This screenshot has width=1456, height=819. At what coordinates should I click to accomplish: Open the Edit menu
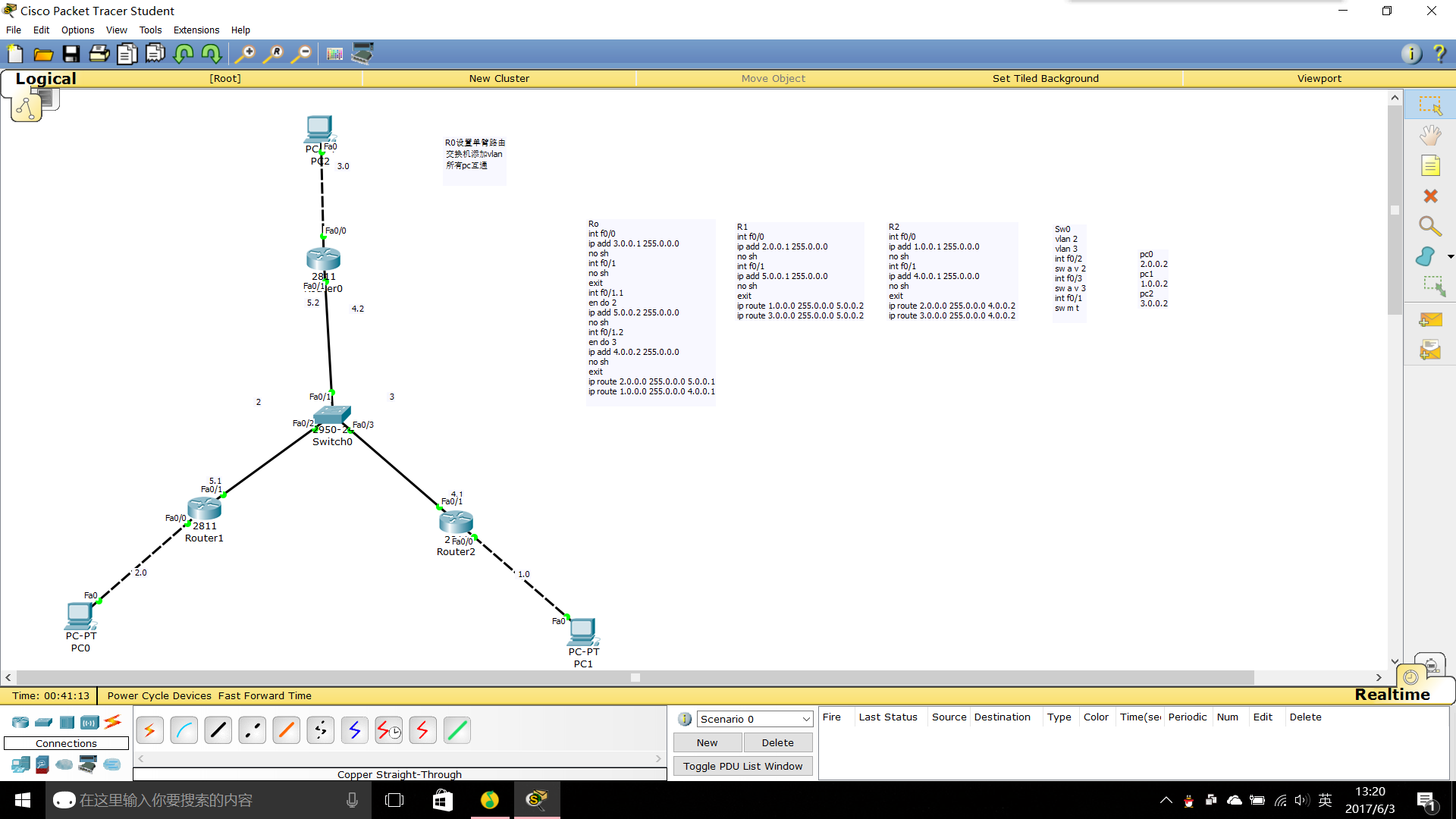click(41, 30)
